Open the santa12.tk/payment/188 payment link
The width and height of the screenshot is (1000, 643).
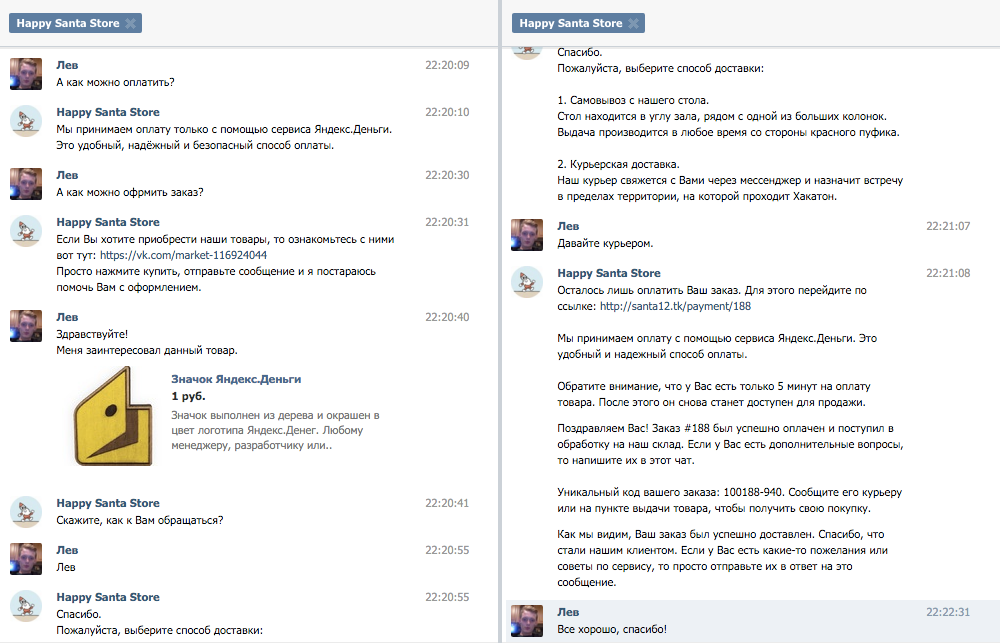pyautogui.click(x=675, y=306)
